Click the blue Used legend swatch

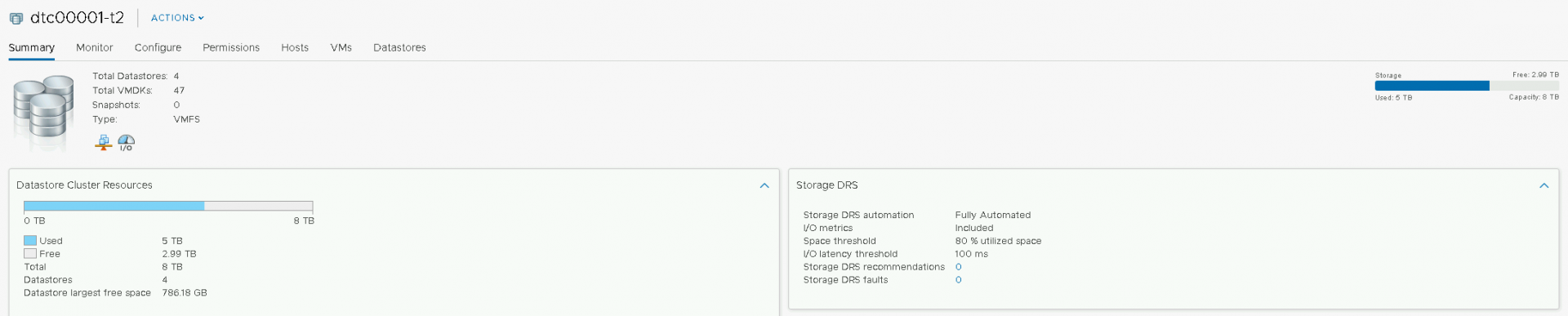(30, 241)
